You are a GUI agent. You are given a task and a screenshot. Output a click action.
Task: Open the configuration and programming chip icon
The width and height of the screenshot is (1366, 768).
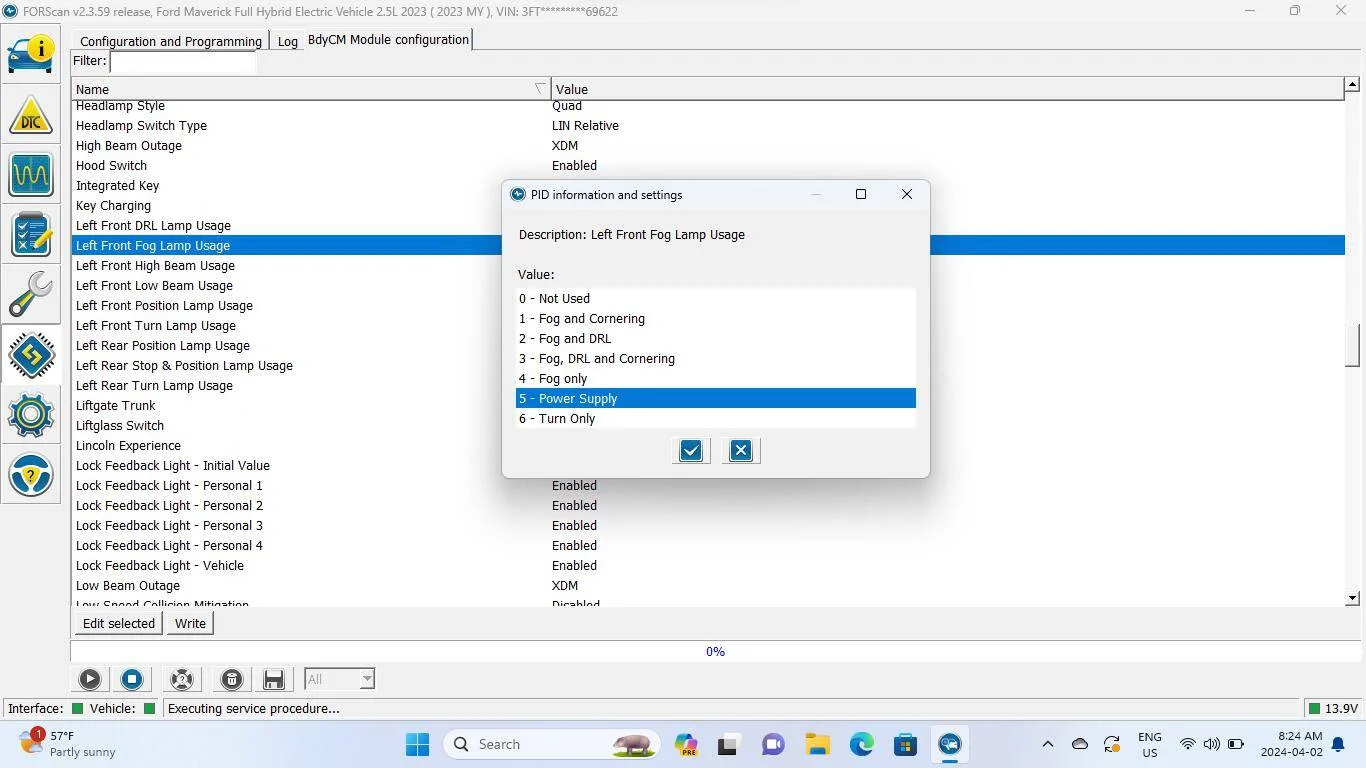[x=31, y=354]
